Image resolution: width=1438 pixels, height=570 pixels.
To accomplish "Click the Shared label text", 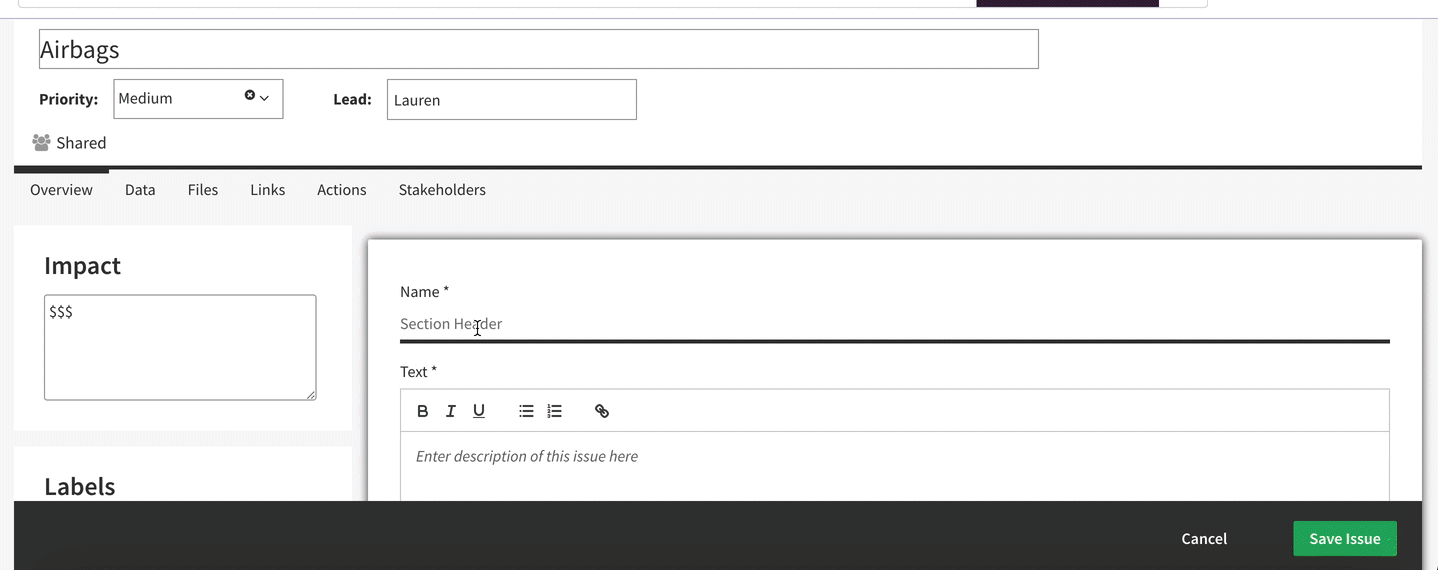I will coord(81,143).
